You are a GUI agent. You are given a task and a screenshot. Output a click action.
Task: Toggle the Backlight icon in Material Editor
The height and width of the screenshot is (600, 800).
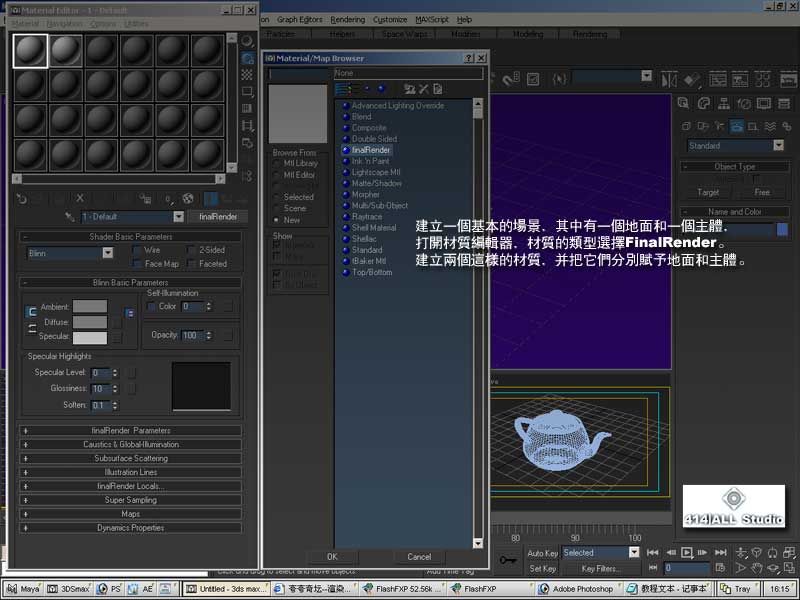247,58
